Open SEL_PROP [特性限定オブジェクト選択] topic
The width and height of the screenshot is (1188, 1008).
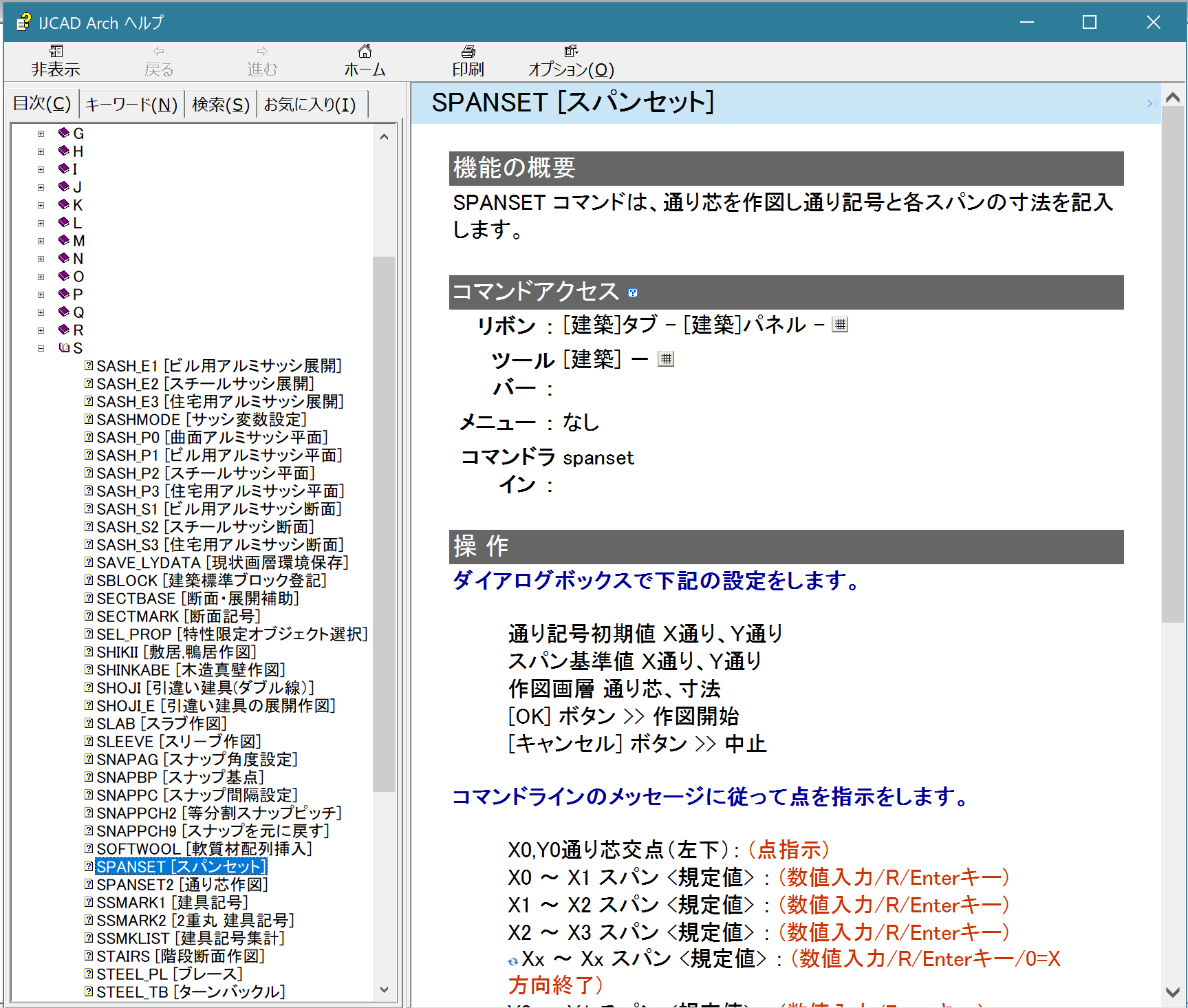pos(232,634)
